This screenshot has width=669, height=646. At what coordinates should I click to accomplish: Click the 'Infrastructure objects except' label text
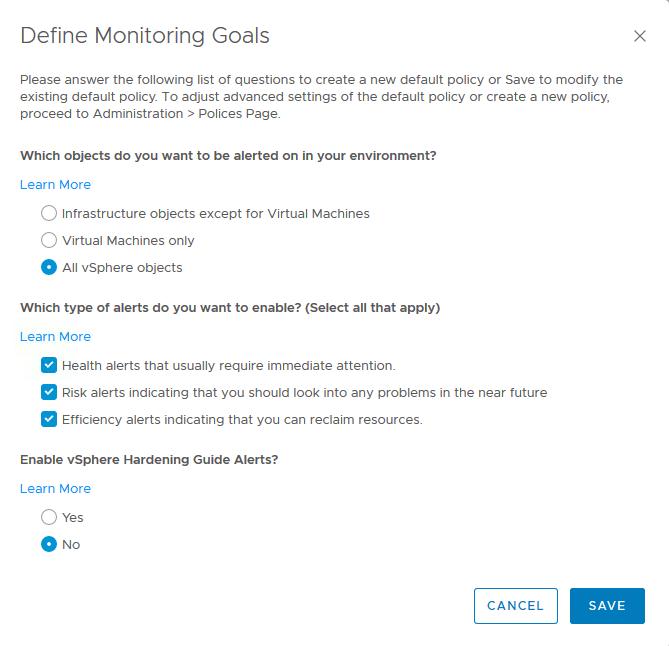pos(215,214)
